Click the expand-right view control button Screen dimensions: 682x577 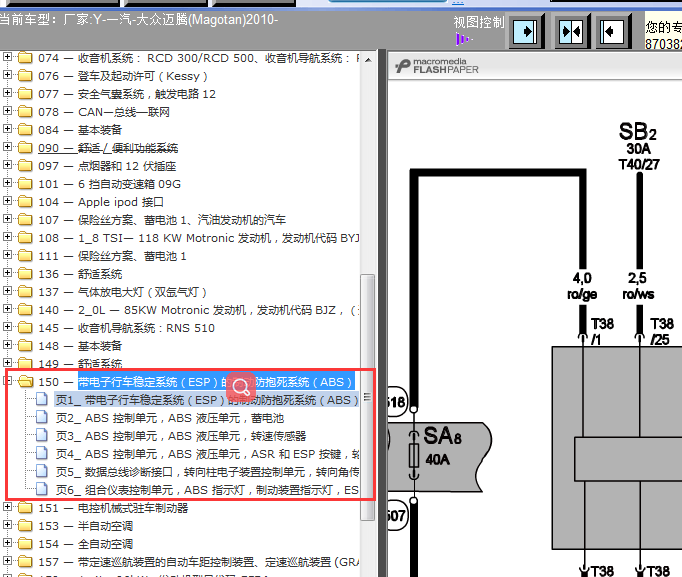(525, 31)
